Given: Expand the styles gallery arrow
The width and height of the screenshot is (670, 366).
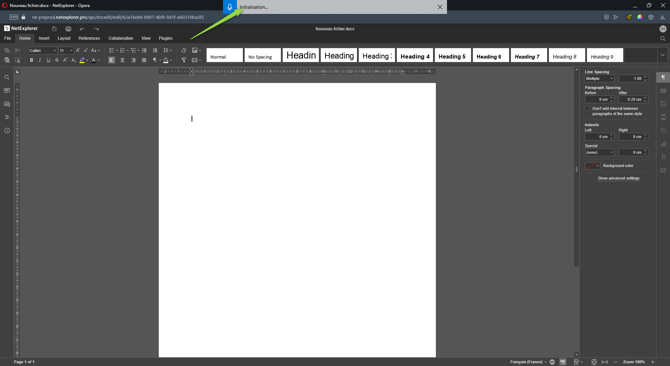Looking at the screenshot, I should [662, 55].
